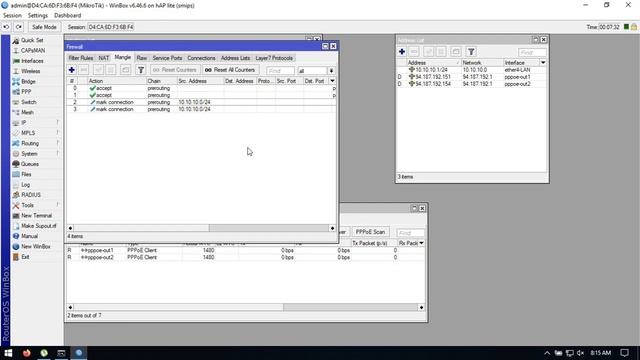Open the Manual sidebar item

pos(29,236)
